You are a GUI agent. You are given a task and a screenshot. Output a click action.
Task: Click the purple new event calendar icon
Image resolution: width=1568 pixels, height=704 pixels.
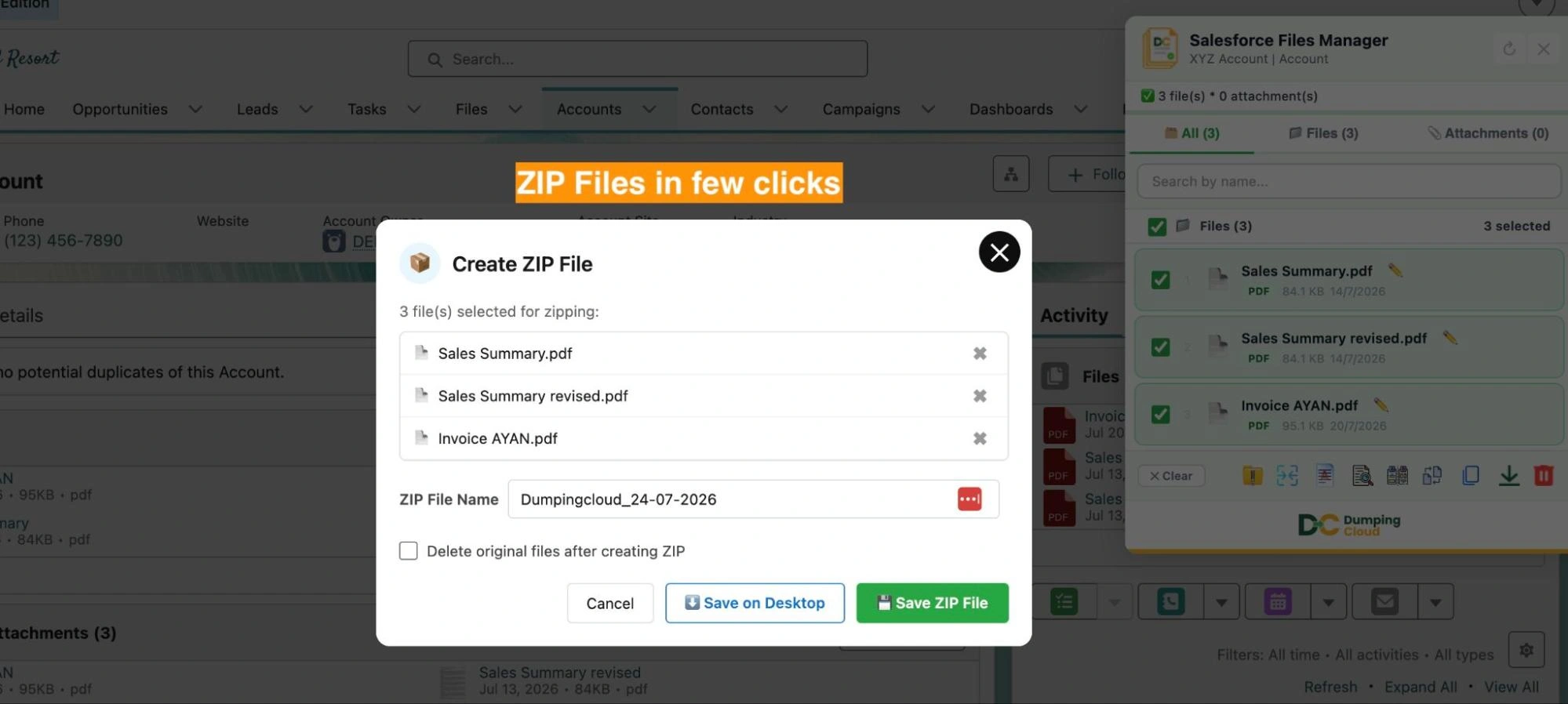pos(1278,602)
